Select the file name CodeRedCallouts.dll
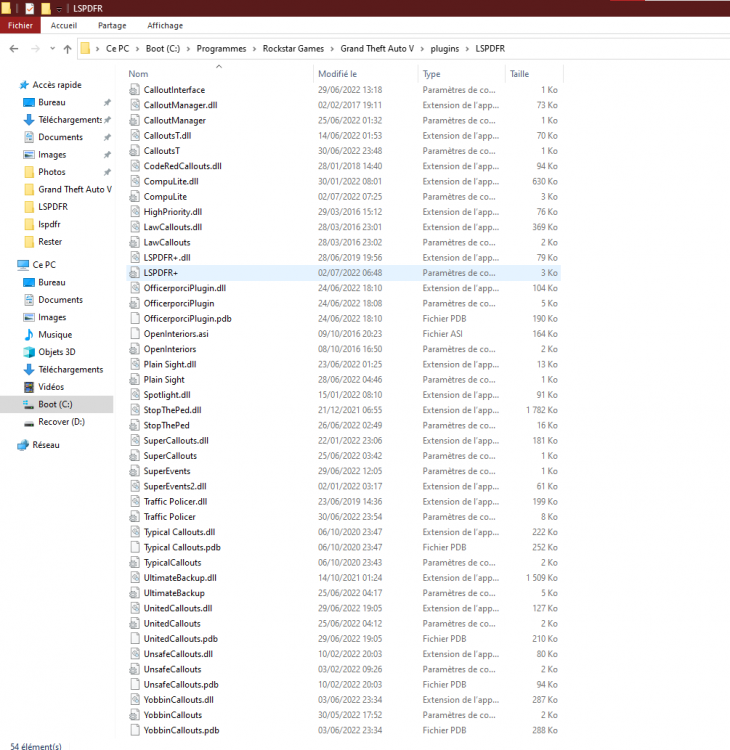Screen dimensions: 730x750 182,166
